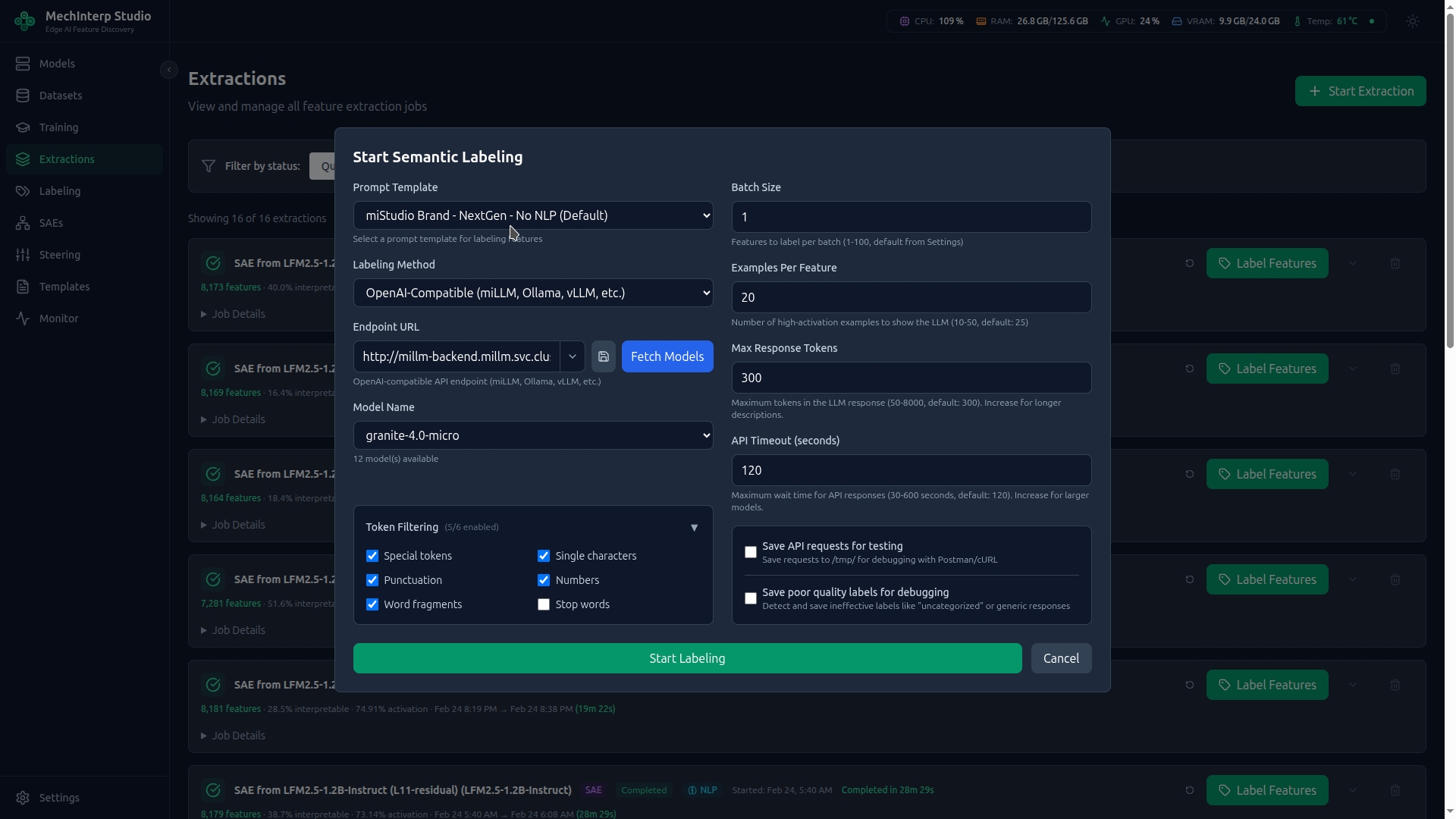Delete the 7,281 features extraction via trash icon
Viewport: 1456px width, 819px height.
[1395, 579]
